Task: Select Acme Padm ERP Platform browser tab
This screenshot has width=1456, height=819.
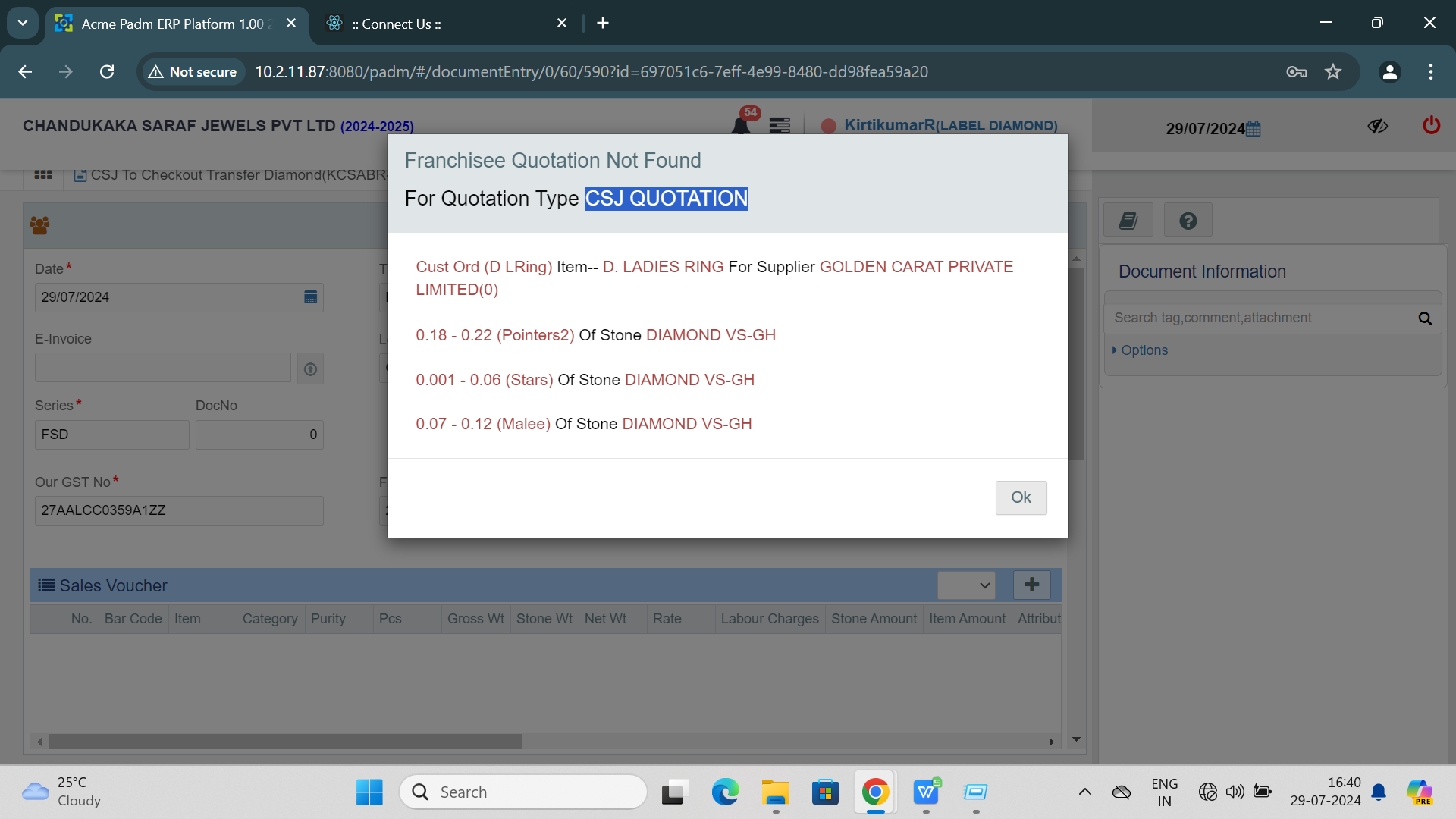Action: (176, 24)
